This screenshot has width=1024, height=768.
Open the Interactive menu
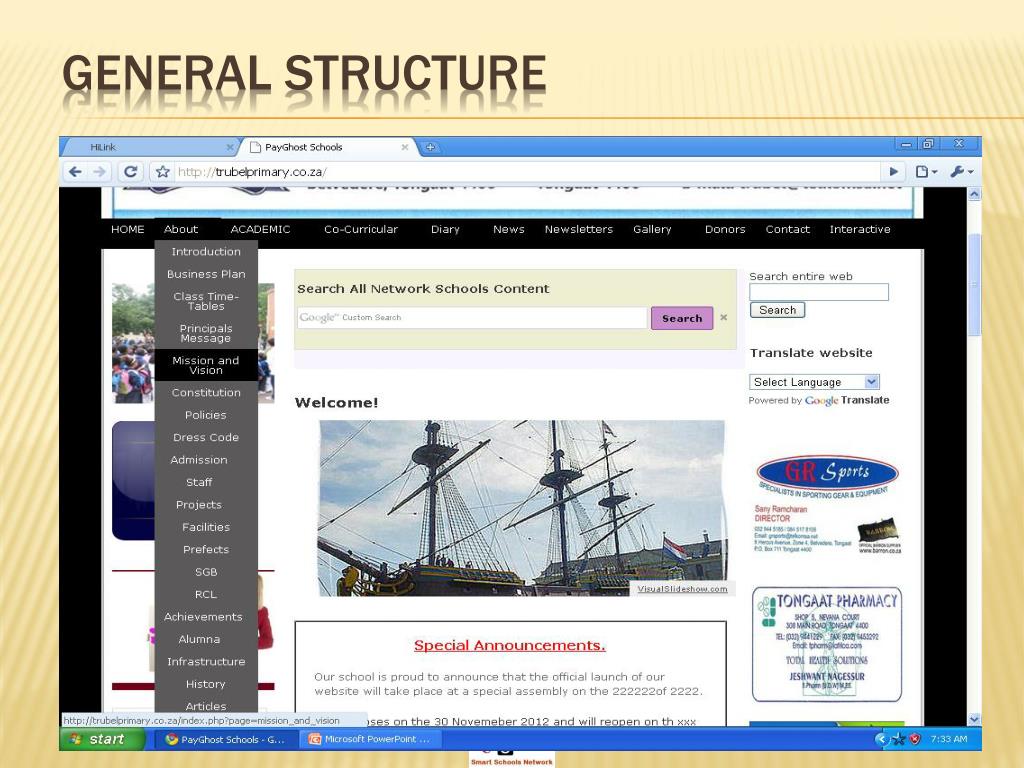point(860,229)
